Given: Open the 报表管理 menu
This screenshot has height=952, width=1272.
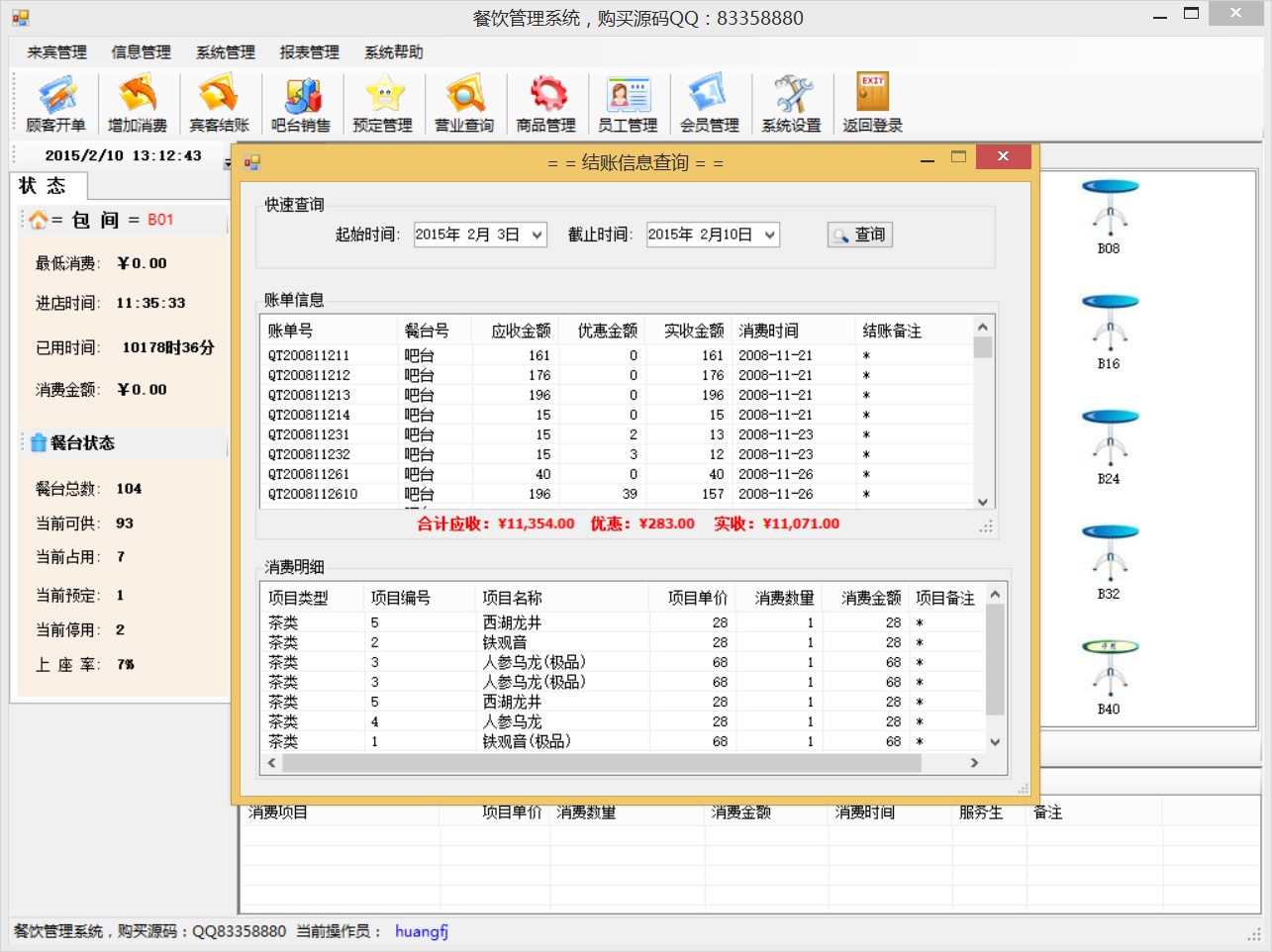Looking at the screenshot, I should pos(309,52).
